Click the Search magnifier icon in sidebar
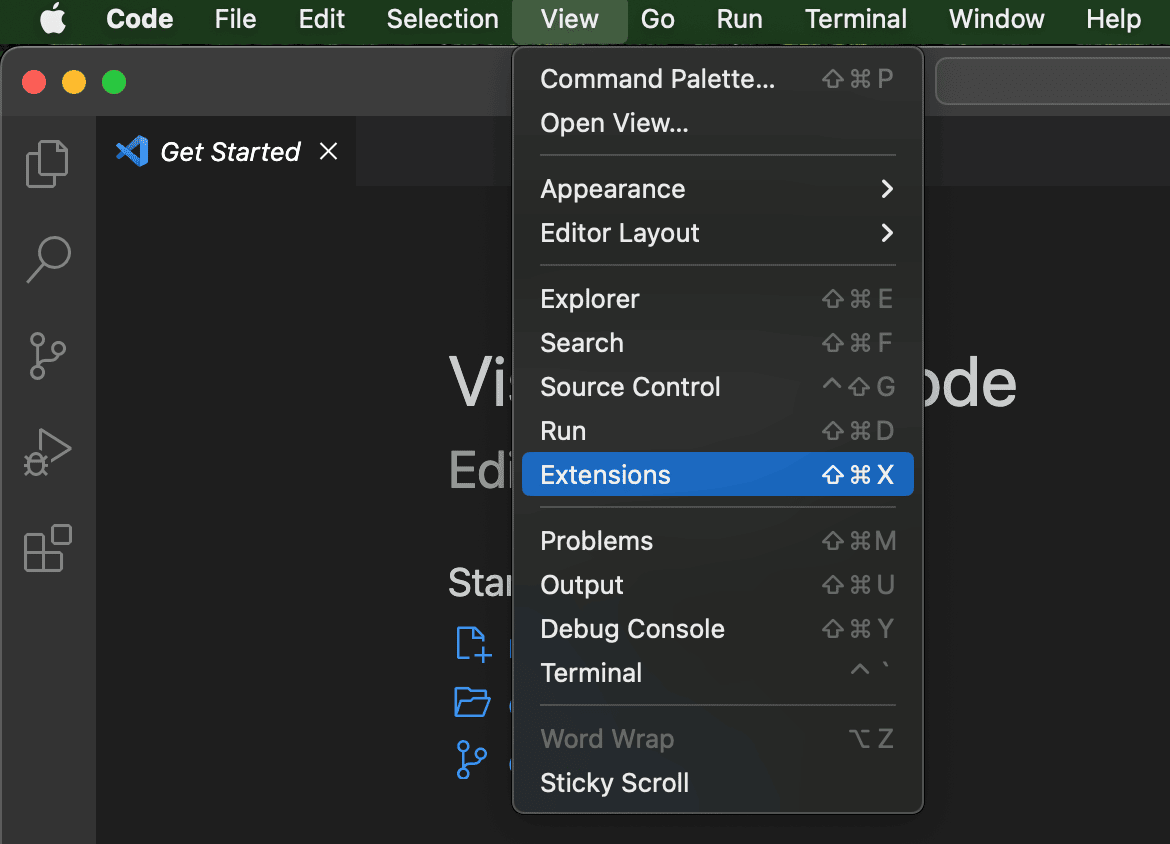This screenshot has height=844, width=1170. coord(47,259)
